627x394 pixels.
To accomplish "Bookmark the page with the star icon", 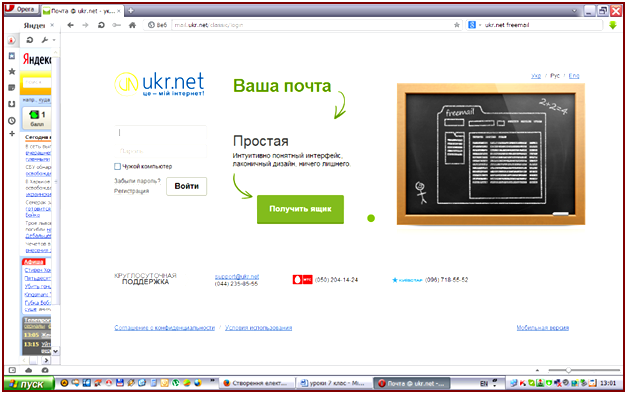I will pos(457,25).
